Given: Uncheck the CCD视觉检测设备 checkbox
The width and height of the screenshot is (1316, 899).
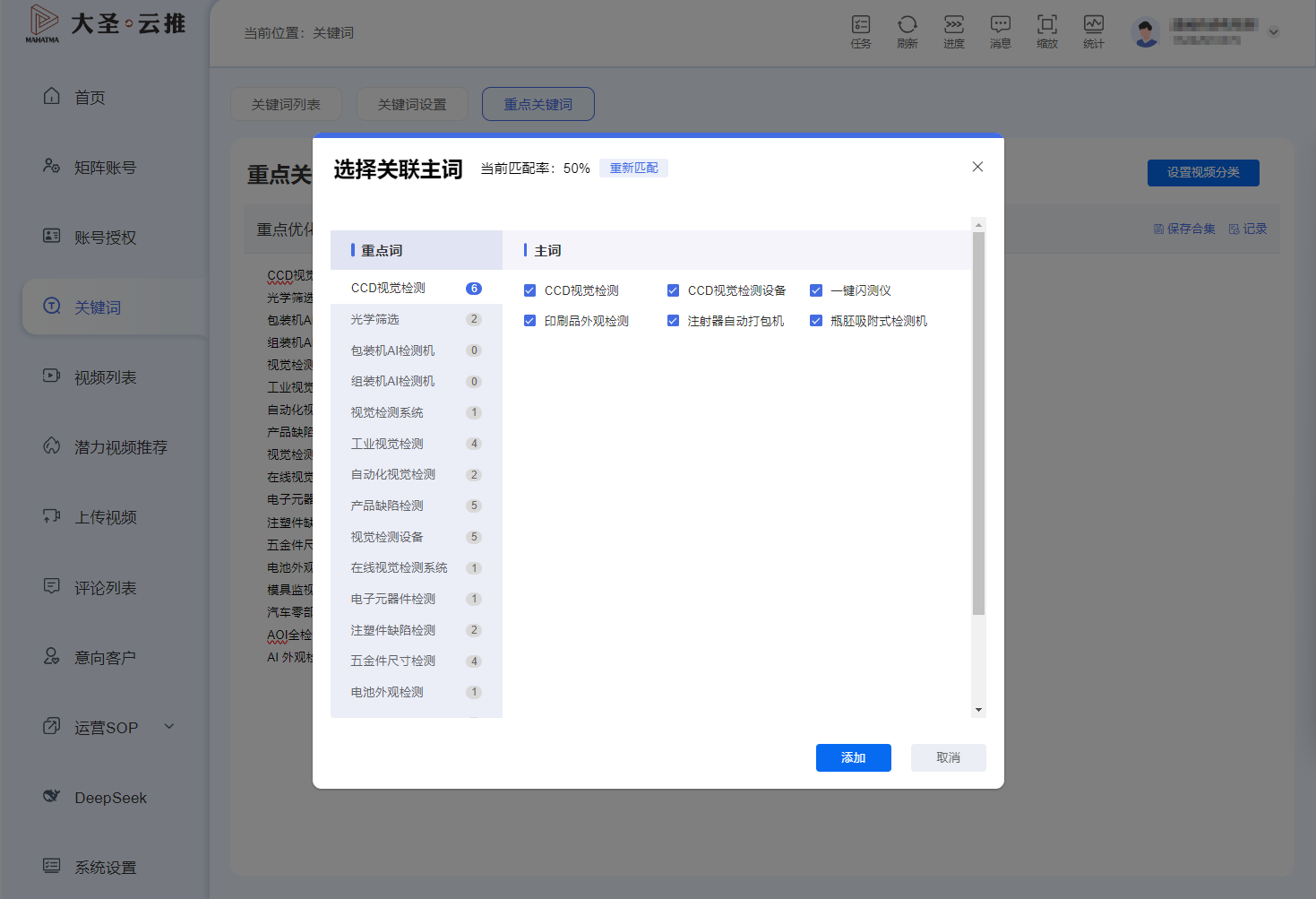Looking at the screenshot, I should click(x=673, y=290).
